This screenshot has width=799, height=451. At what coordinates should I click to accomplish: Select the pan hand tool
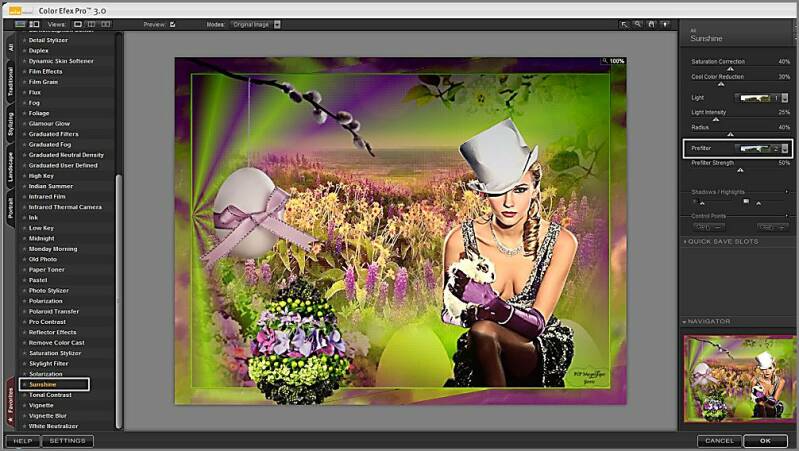[652, 24]
